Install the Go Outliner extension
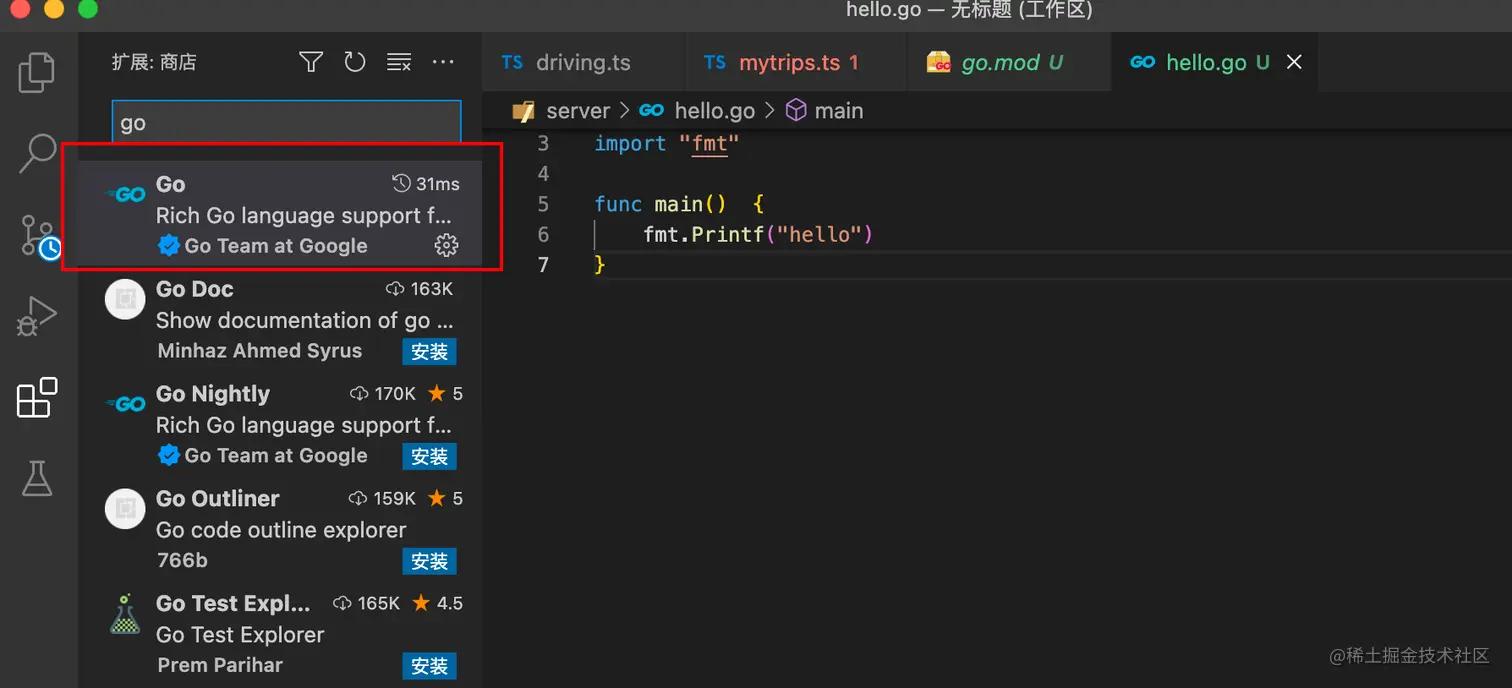Viewport: 1512px width, 688px height. click(429, 561)
